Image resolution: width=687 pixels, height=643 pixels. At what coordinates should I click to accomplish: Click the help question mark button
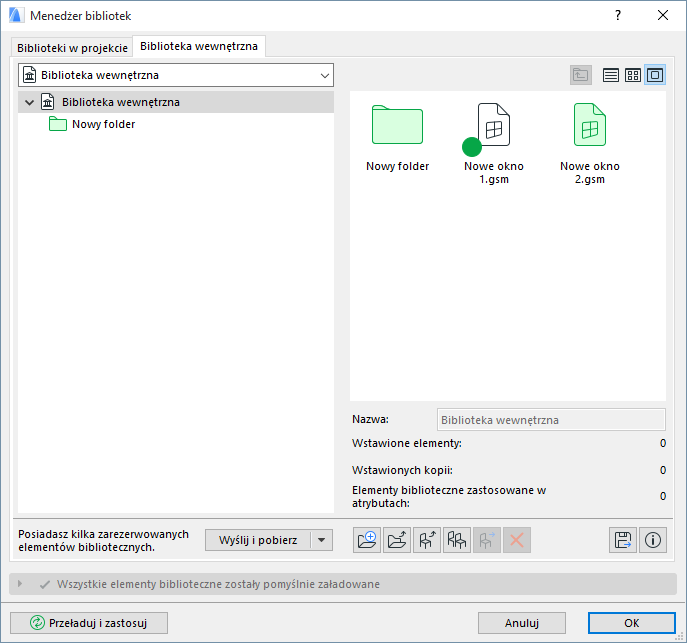point(618,15)
